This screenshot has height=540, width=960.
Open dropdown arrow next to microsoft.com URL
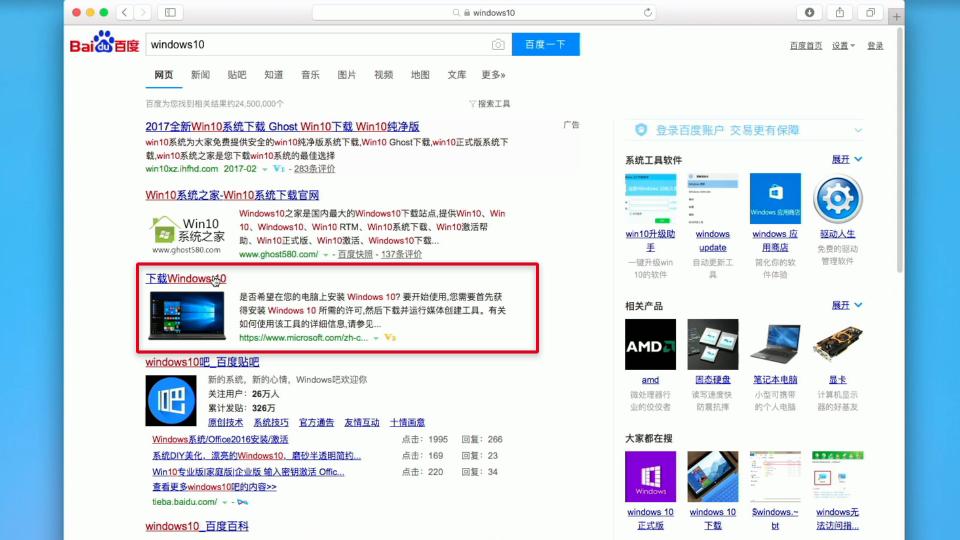(376, 338)
